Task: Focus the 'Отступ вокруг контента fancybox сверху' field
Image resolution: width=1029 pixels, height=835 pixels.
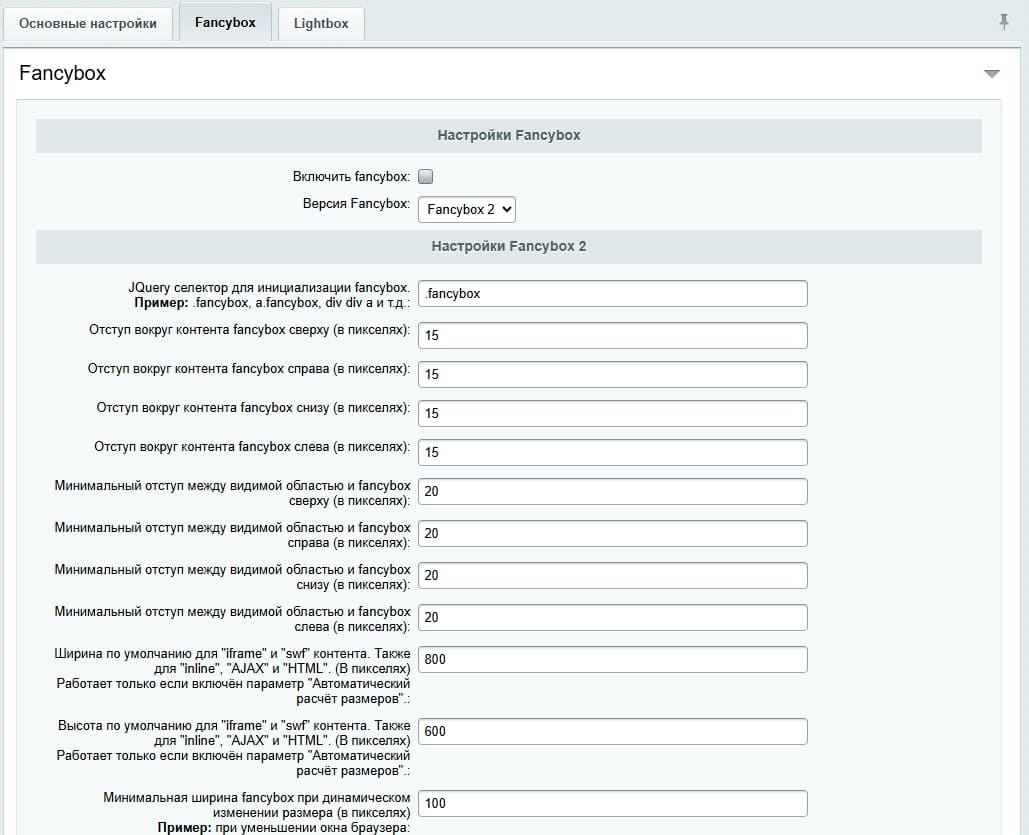Action: click(612, 335)
